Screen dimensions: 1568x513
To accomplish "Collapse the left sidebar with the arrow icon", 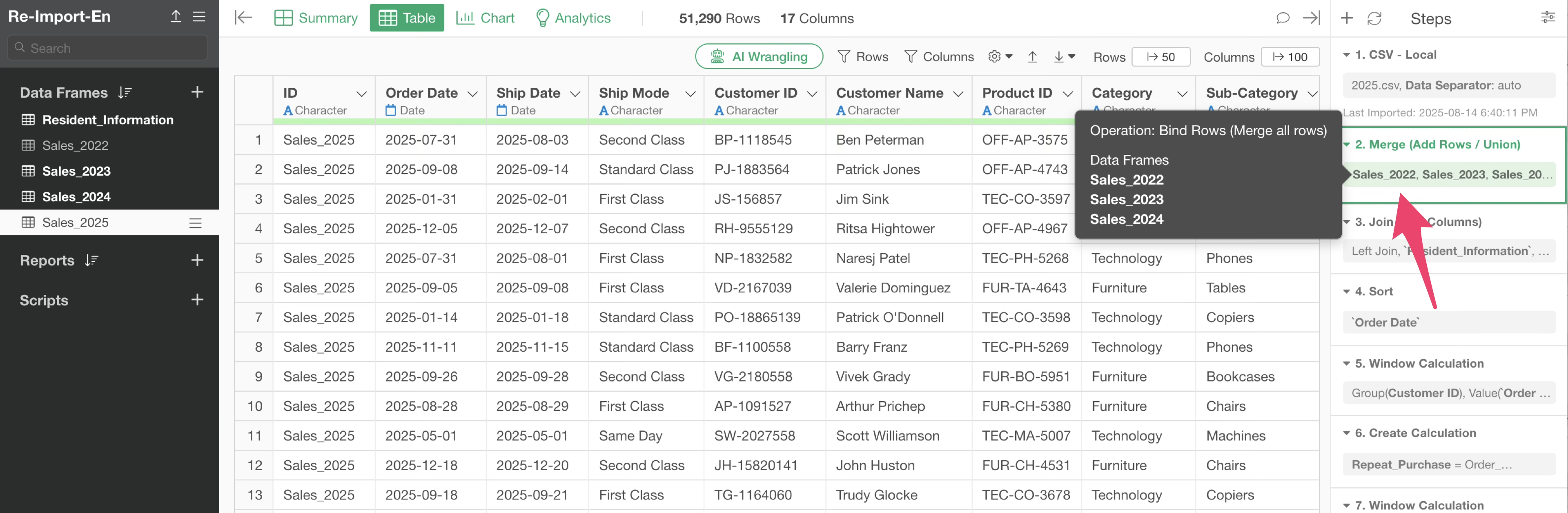I will coord(243,18).
